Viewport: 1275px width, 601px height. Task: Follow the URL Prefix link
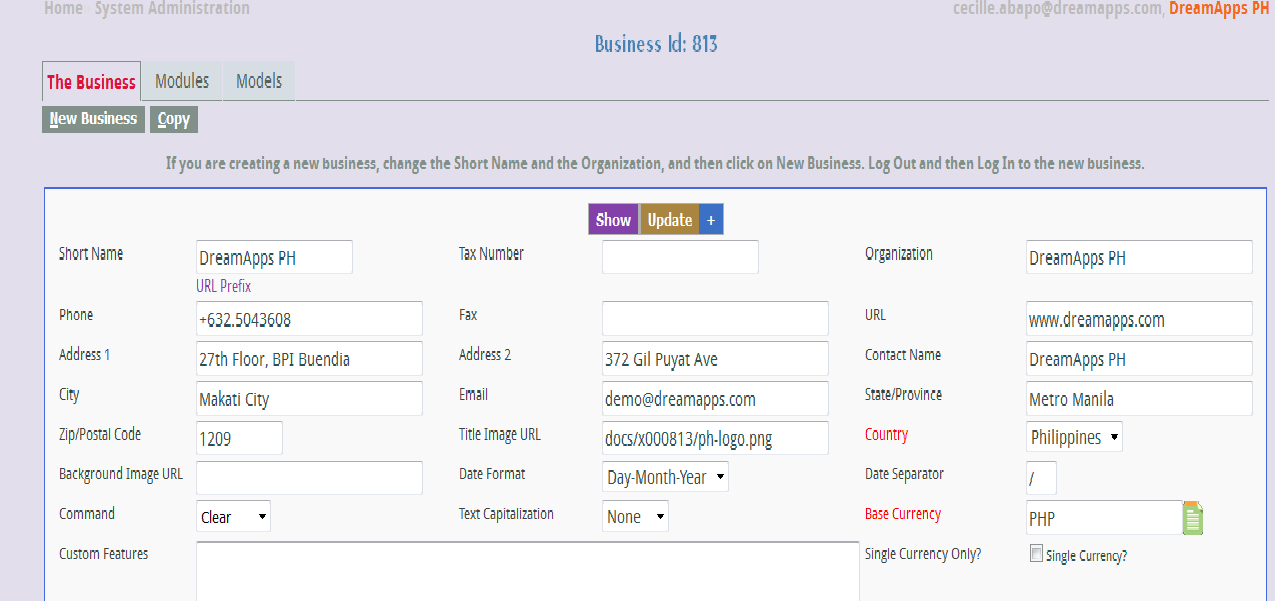pos(224,286)
